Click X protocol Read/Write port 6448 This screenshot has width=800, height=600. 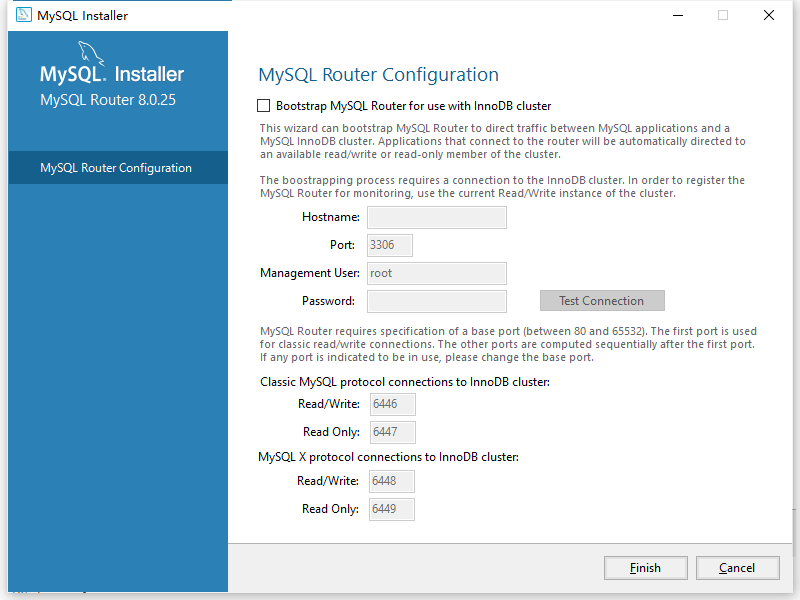(391, 481)
